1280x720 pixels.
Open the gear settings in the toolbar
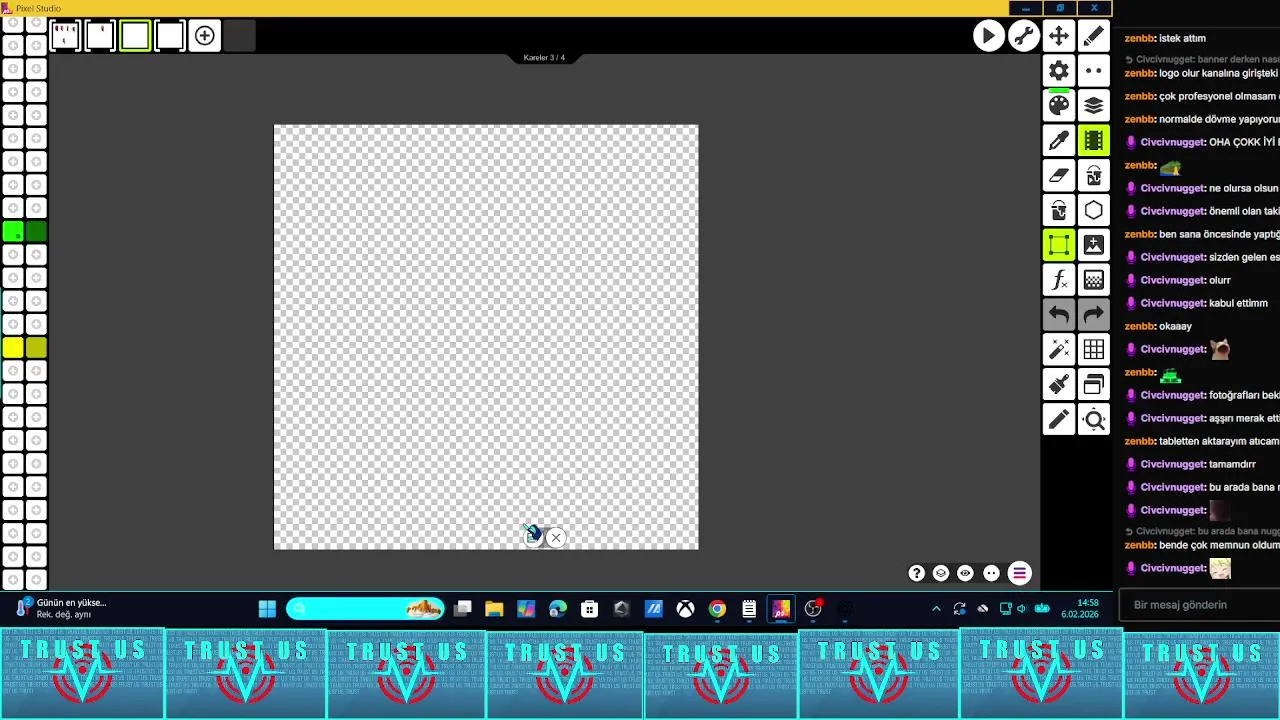click(1059, 70)
